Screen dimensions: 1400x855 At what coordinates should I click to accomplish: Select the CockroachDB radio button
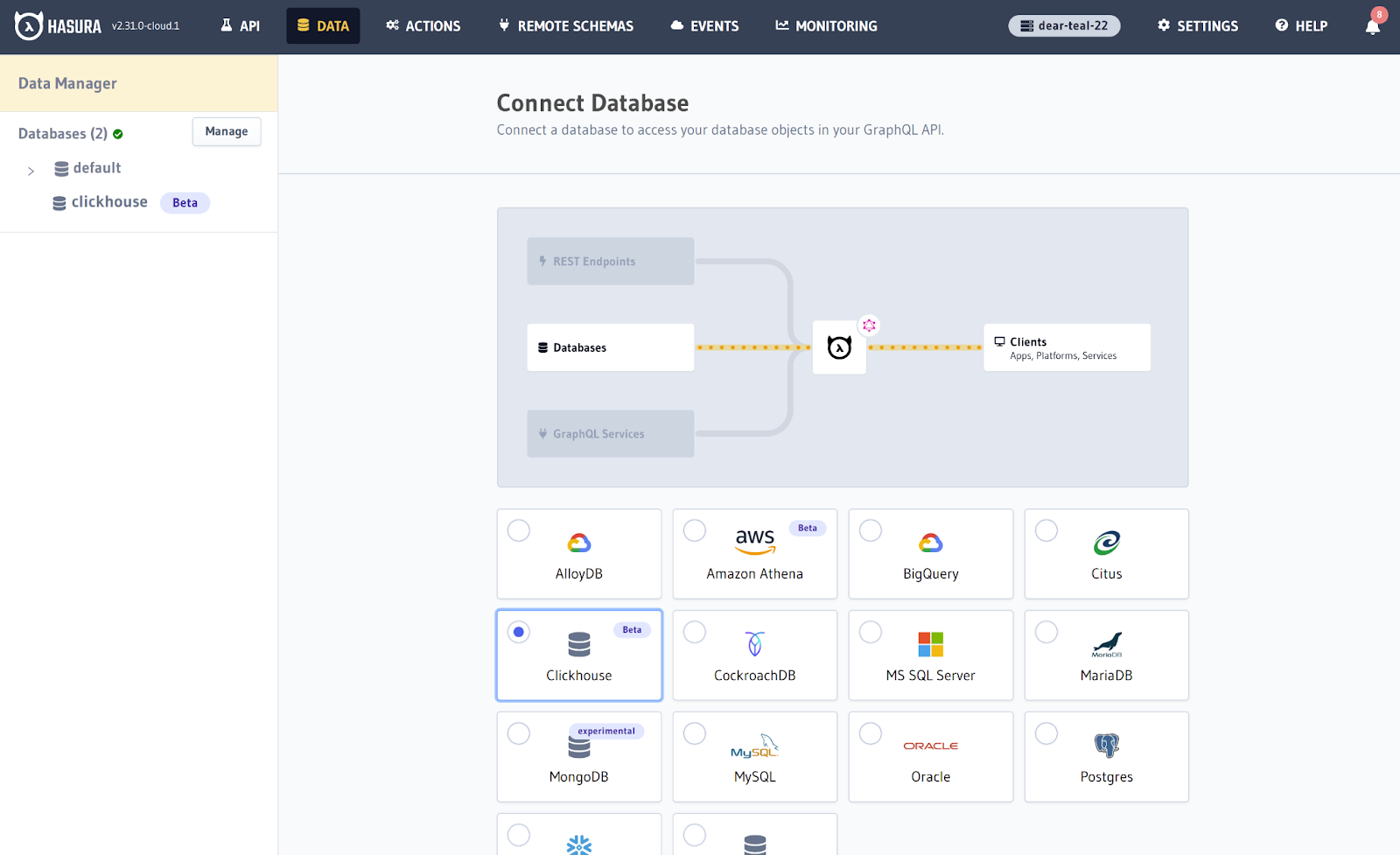[x=695, y=632]
